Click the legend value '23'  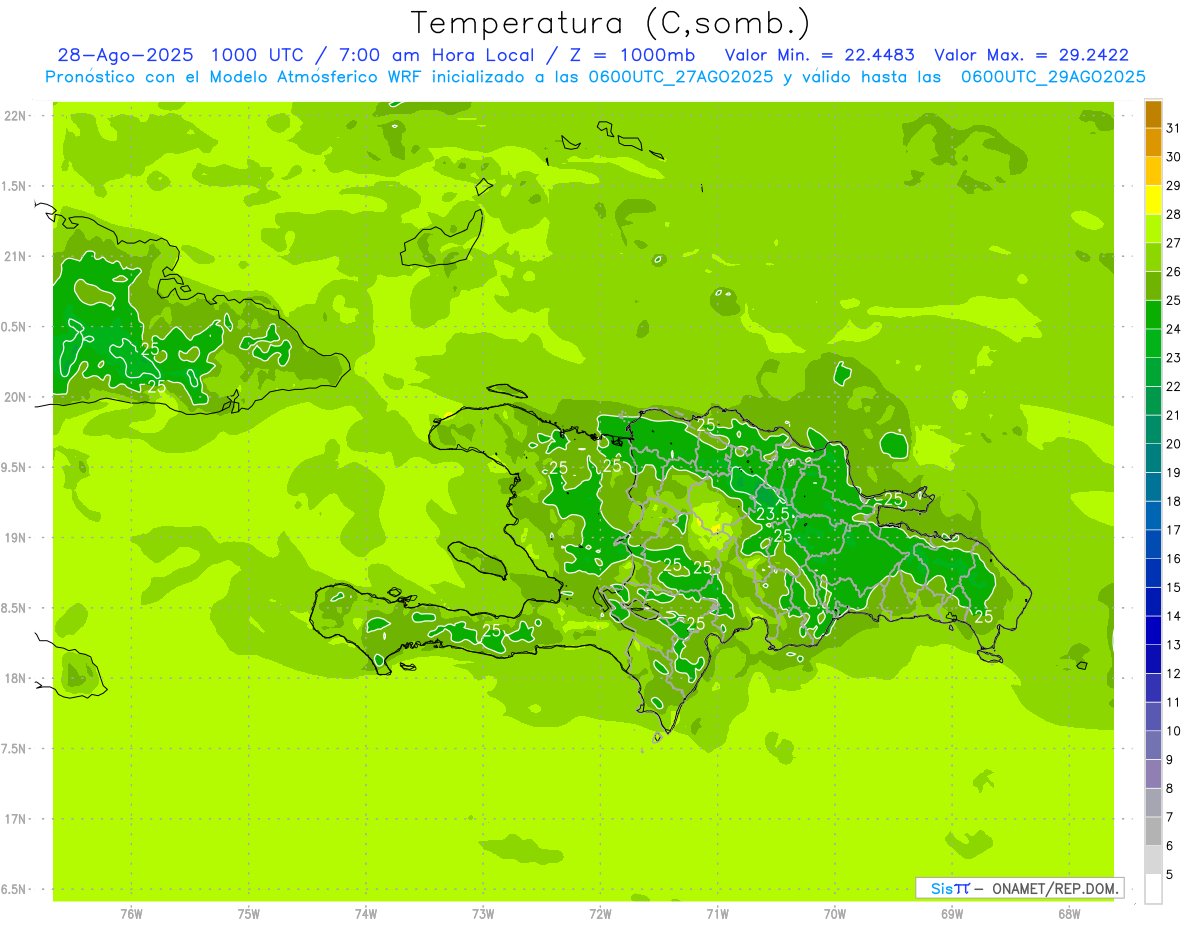point(1174,358)
